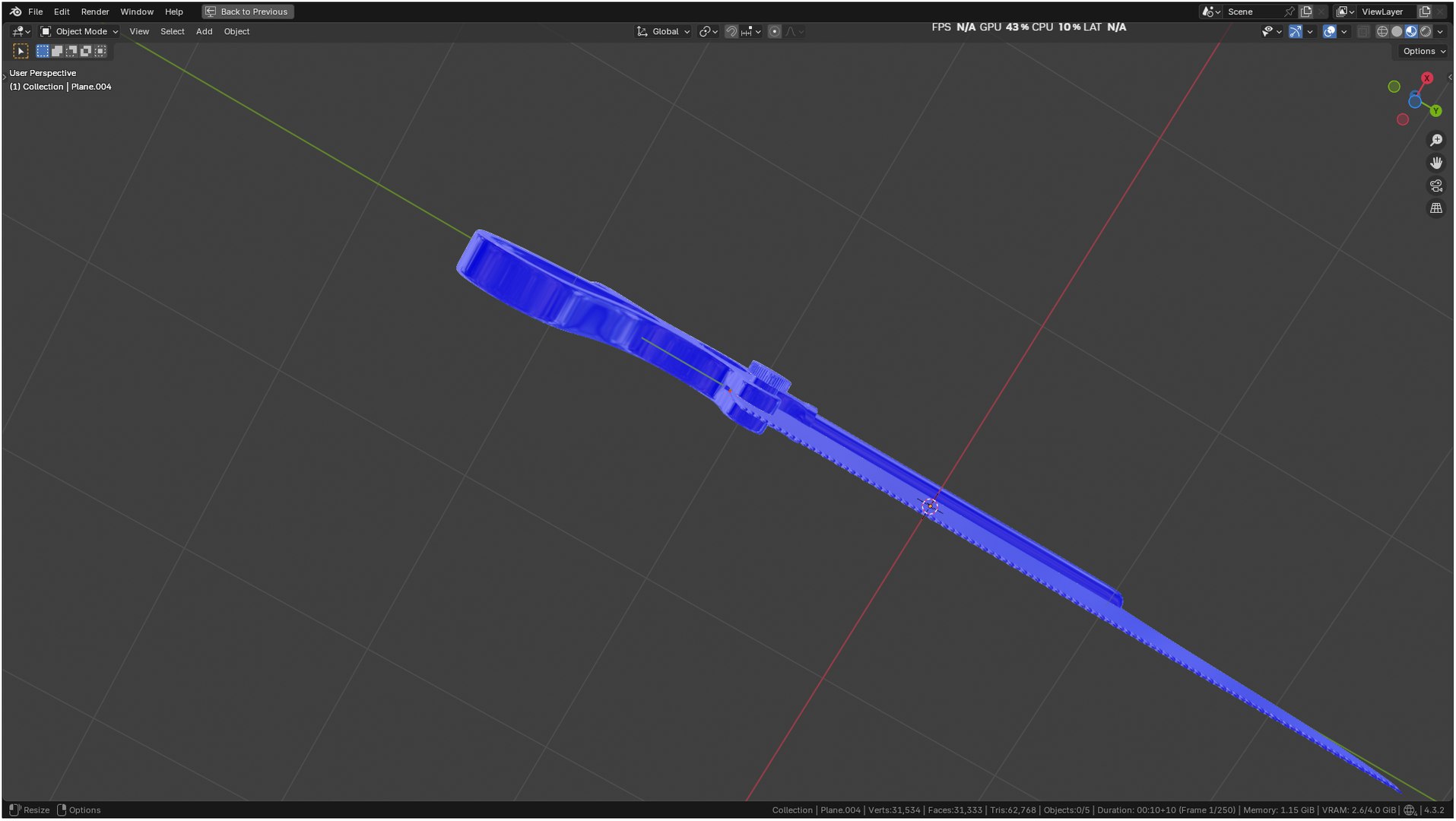Toggle the camera view icon
This screenshot has height=821, width=1456.
(1436, 185)
